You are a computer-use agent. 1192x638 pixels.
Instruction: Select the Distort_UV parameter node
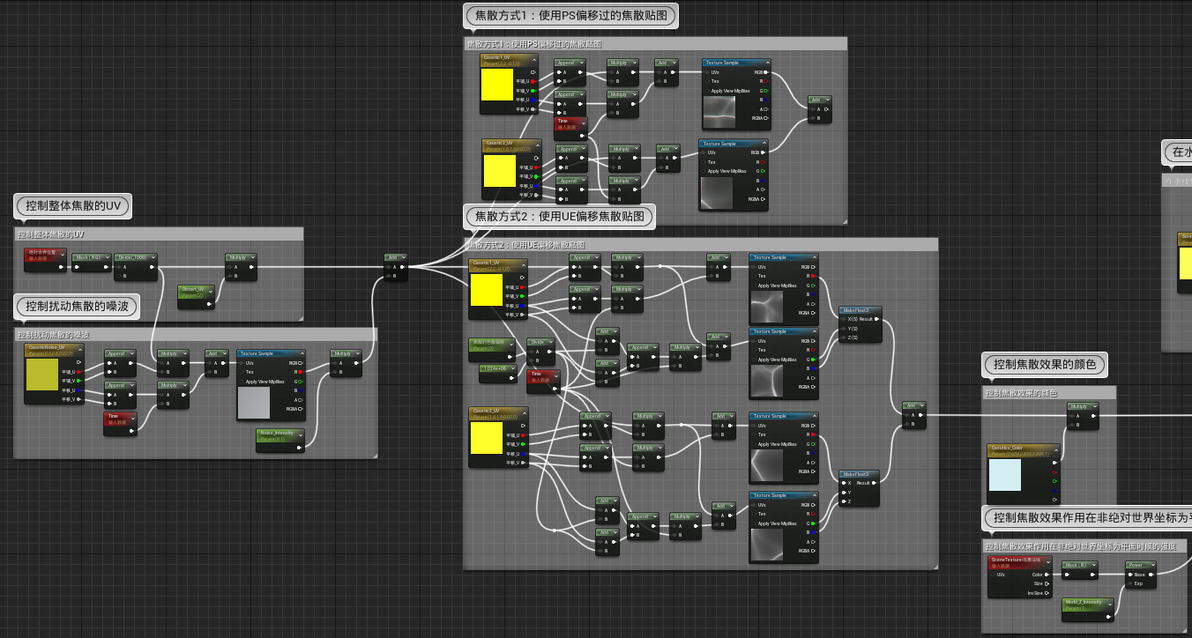[196, 297]
